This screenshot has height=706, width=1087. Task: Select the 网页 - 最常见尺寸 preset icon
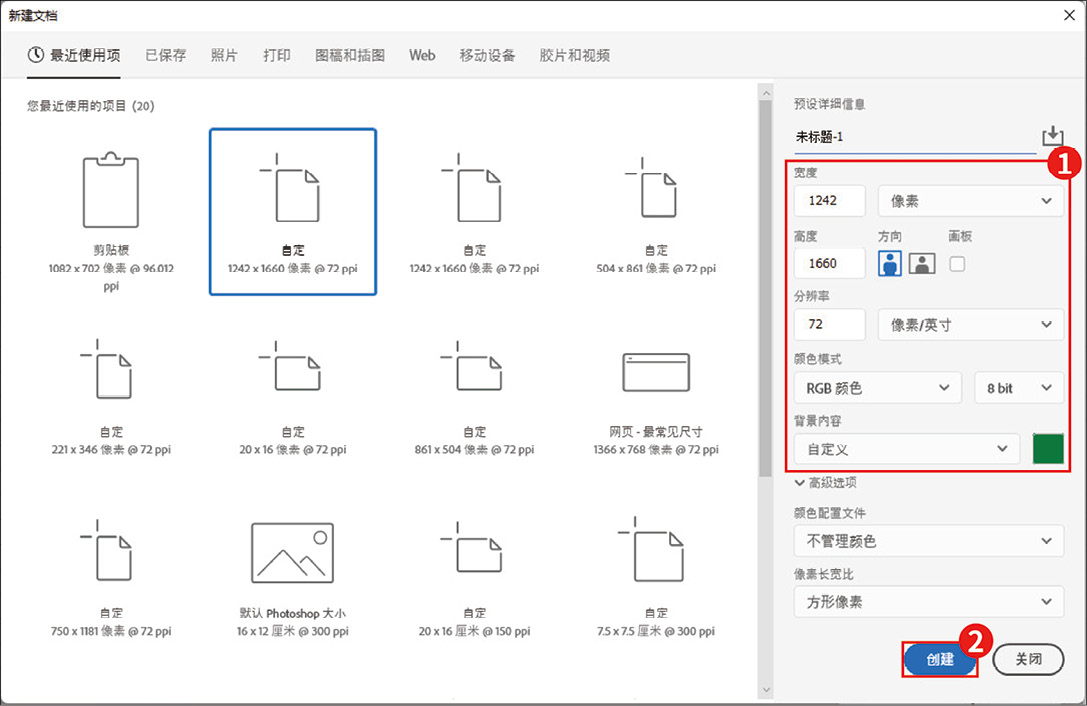point(655,372)
